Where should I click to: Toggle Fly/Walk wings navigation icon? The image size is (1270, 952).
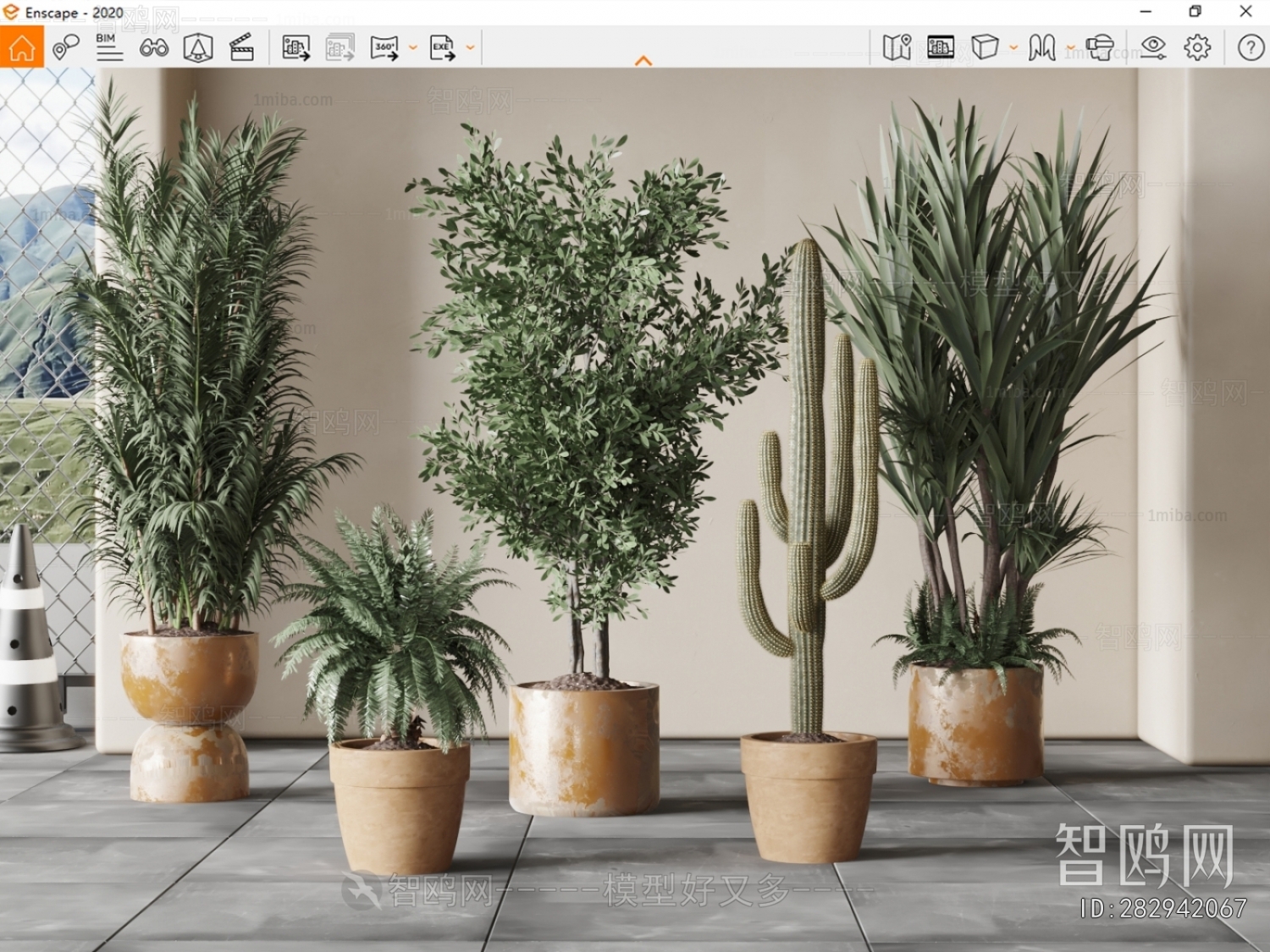point(1042,47)
